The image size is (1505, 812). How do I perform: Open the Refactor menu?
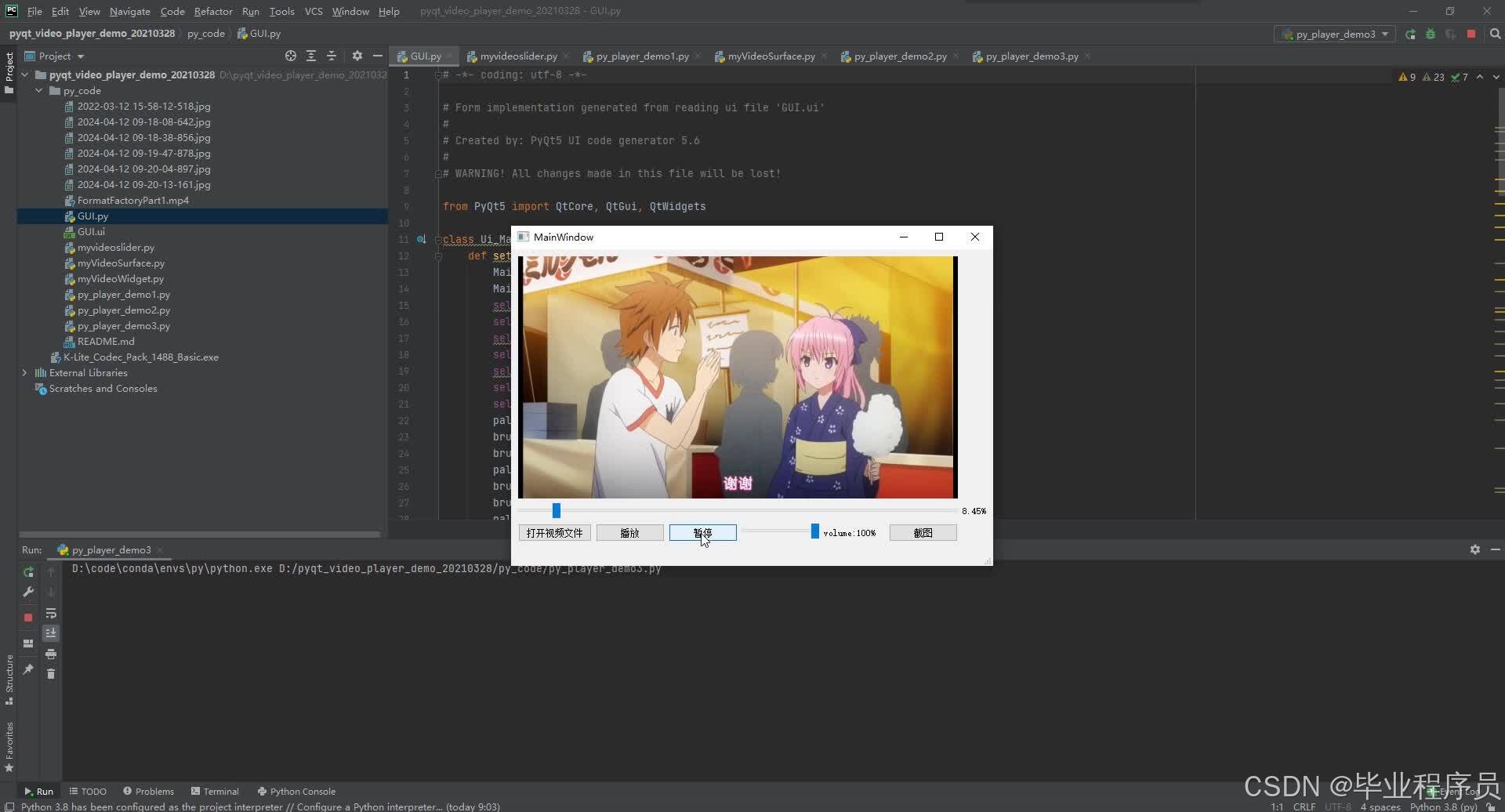click(213, 11)
